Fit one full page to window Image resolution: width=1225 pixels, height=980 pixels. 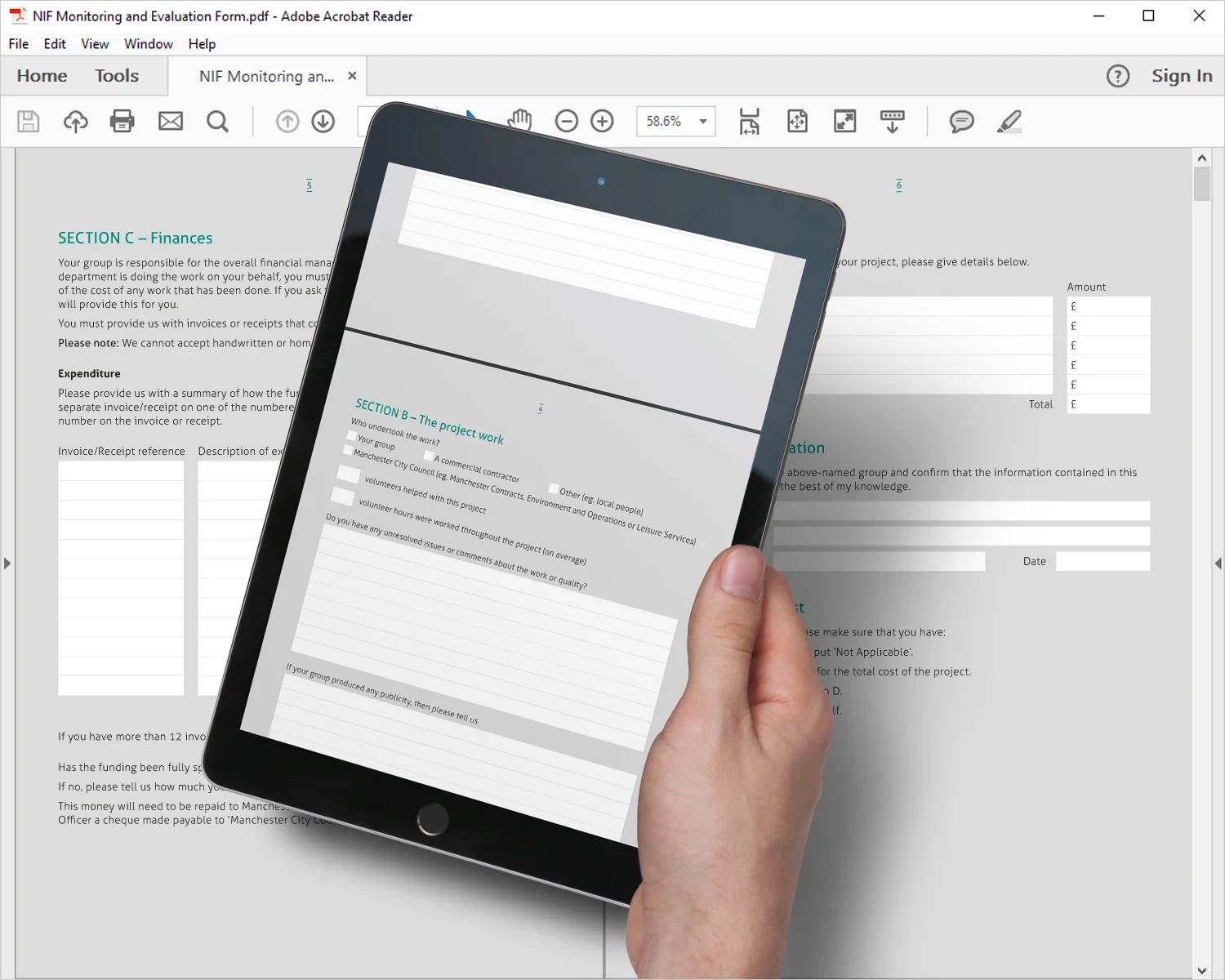pos(797,122)
